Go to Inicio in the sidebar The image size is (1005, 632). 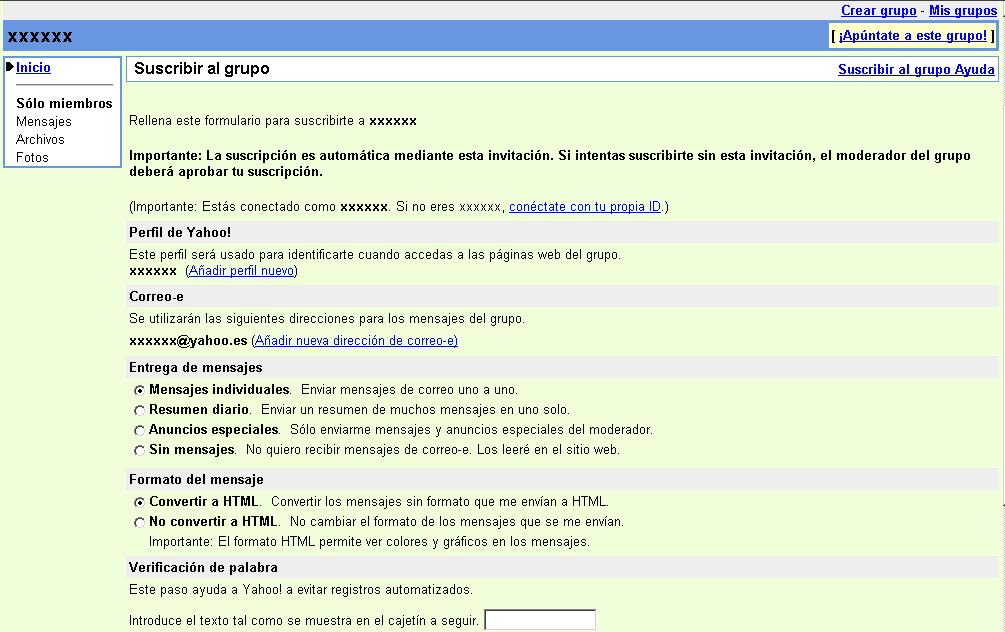(33, 67)
